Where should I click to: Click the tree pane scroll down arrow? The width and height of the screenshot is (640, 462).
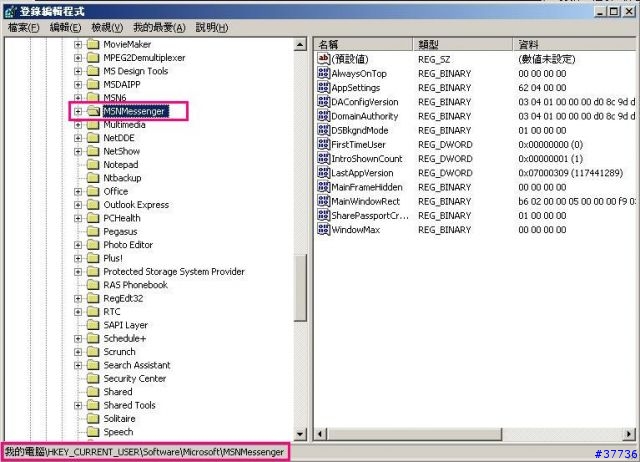tap(300, 434)
